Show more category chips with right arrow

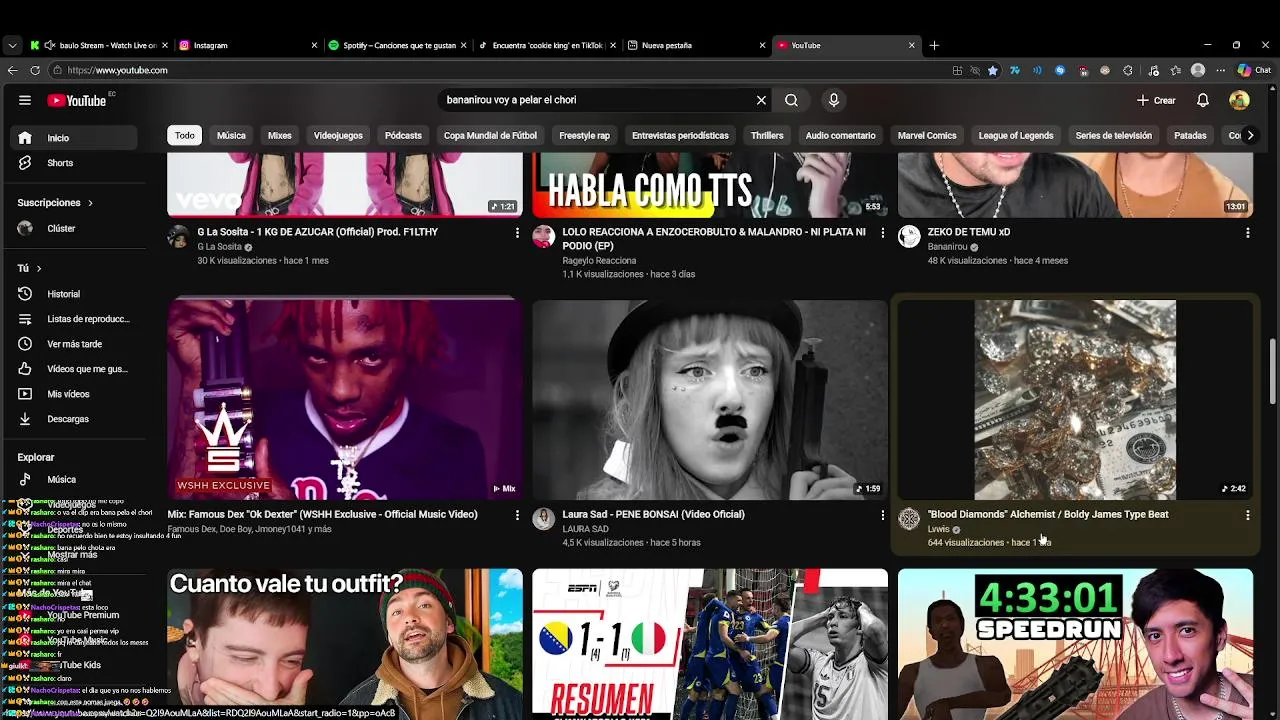coord(1249,136)
